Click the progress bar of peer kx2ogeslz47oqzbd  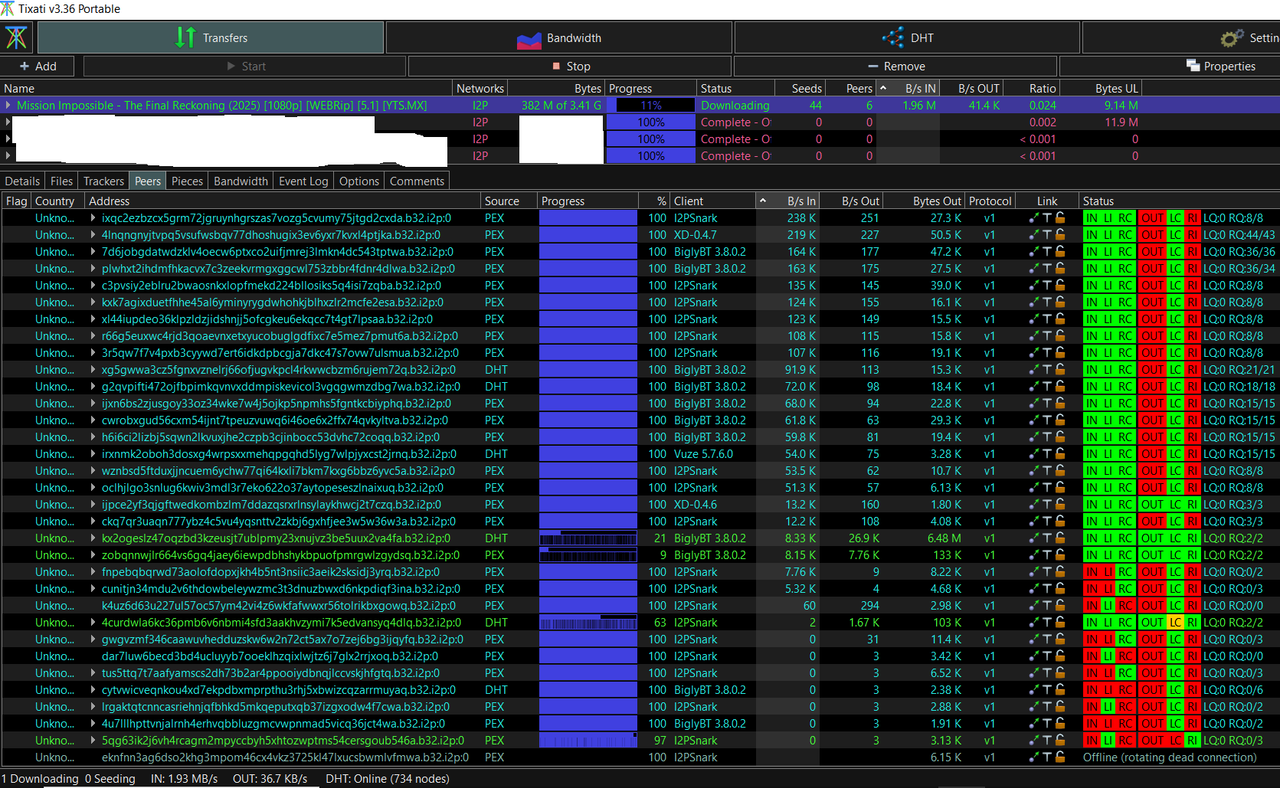[x=588, y=538]
